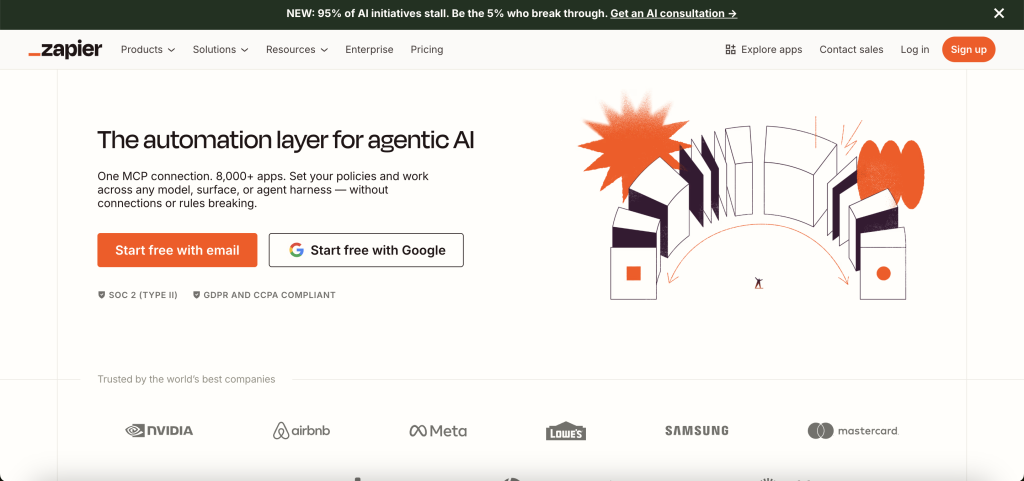1024x481 pixels.
Task: Open Get an AI consultation link
Action: tap(673, 13)
